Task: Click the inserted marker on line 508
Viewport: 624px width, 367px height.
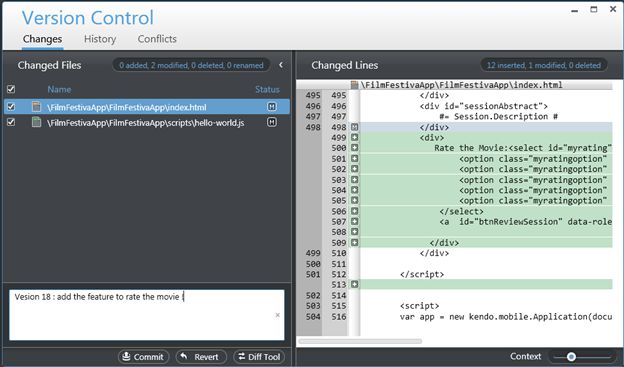Action: click(x=355, y=232)
